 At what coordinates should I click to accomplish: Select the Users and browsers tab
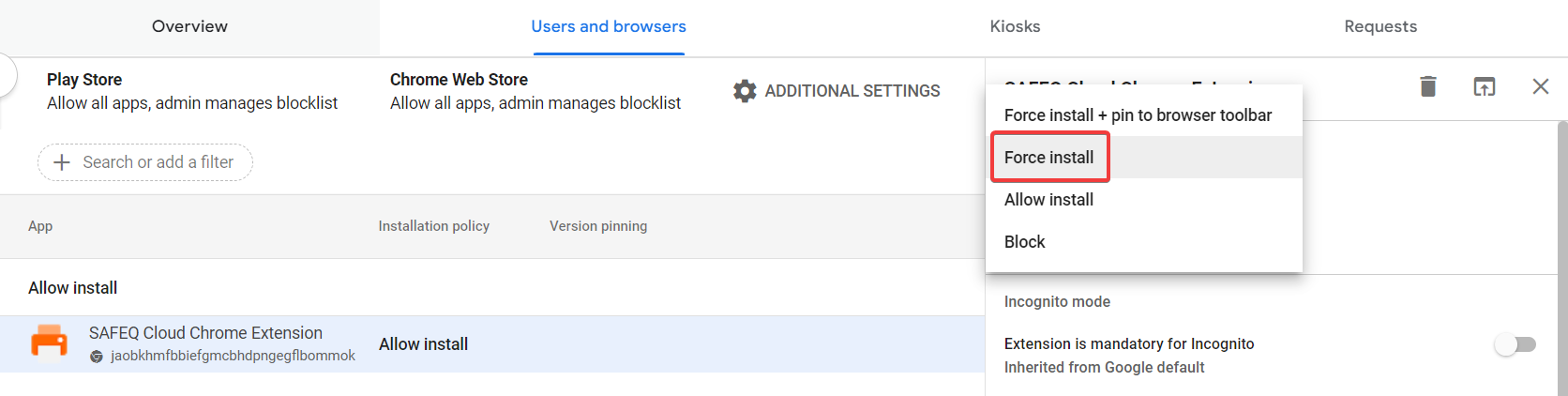pyautogui.click(x=609, y=26)
